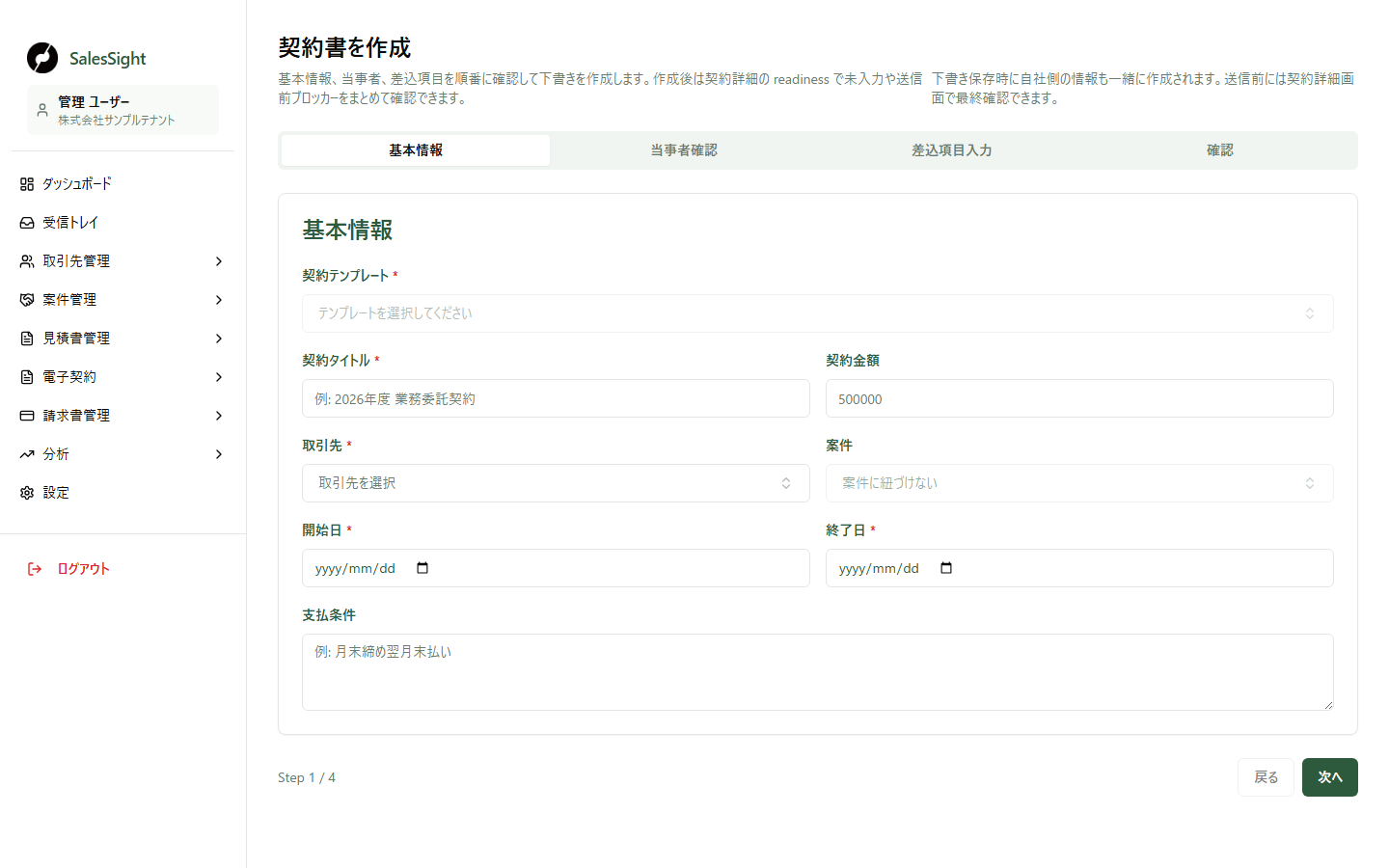
Task: Click the 取引先管理 people icon
Action: [x=27, y=261]
